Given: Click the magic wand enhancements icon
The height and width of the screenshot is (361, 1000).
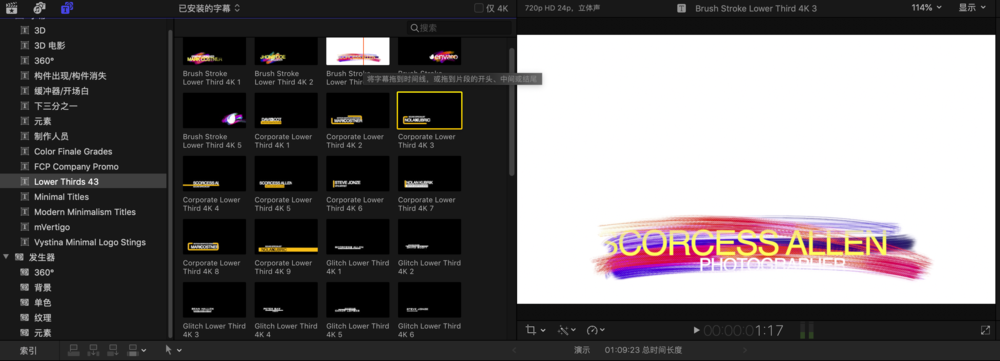Looking at the screenshot, I should point(563,330).
